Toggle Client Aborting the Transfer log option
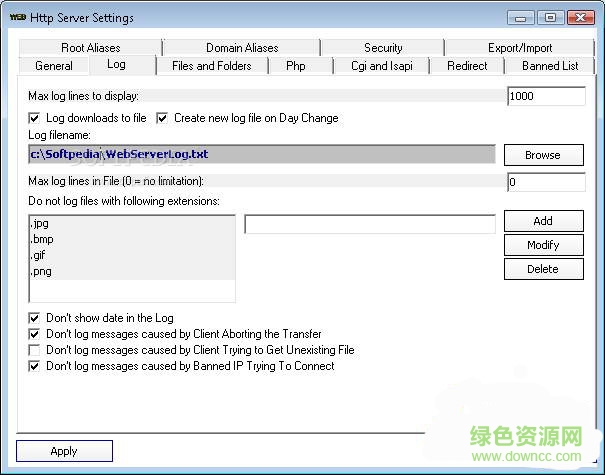605x475 pixels. pos(35,334)
